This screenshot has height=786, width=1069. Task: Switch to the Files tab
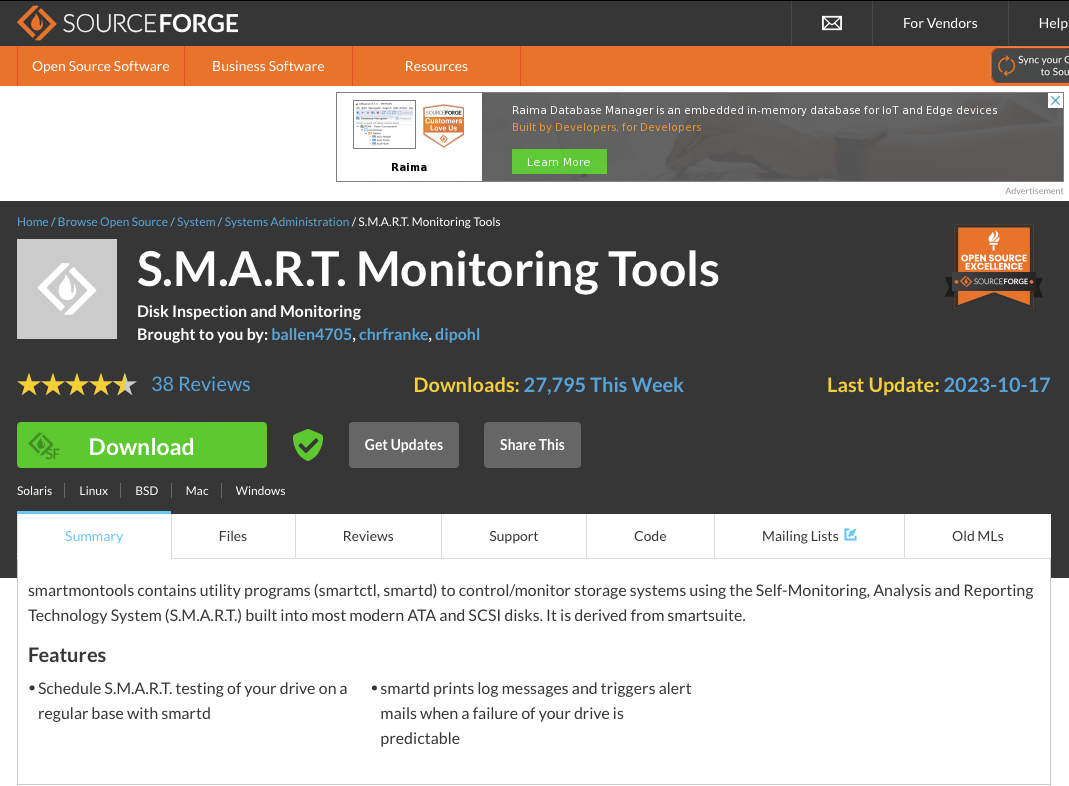233,536
